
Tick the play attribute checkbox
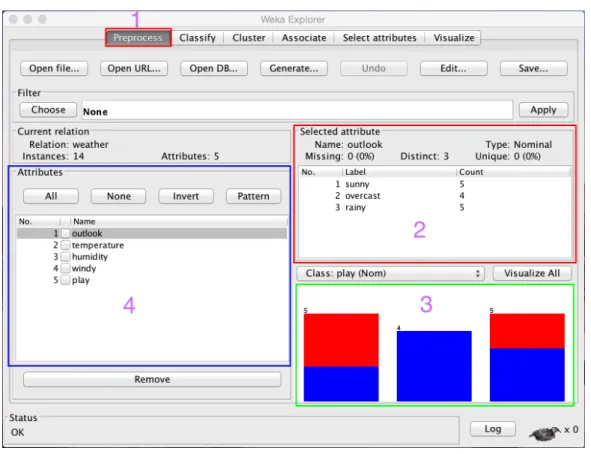(66, 280)
